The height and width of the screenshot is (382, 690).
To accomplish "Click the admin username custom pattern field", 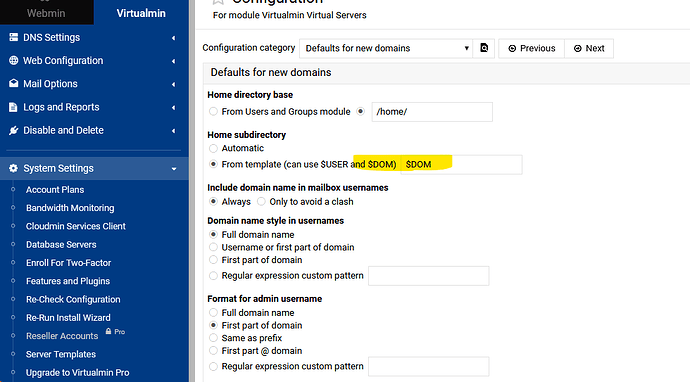I will tap(429, 367).
